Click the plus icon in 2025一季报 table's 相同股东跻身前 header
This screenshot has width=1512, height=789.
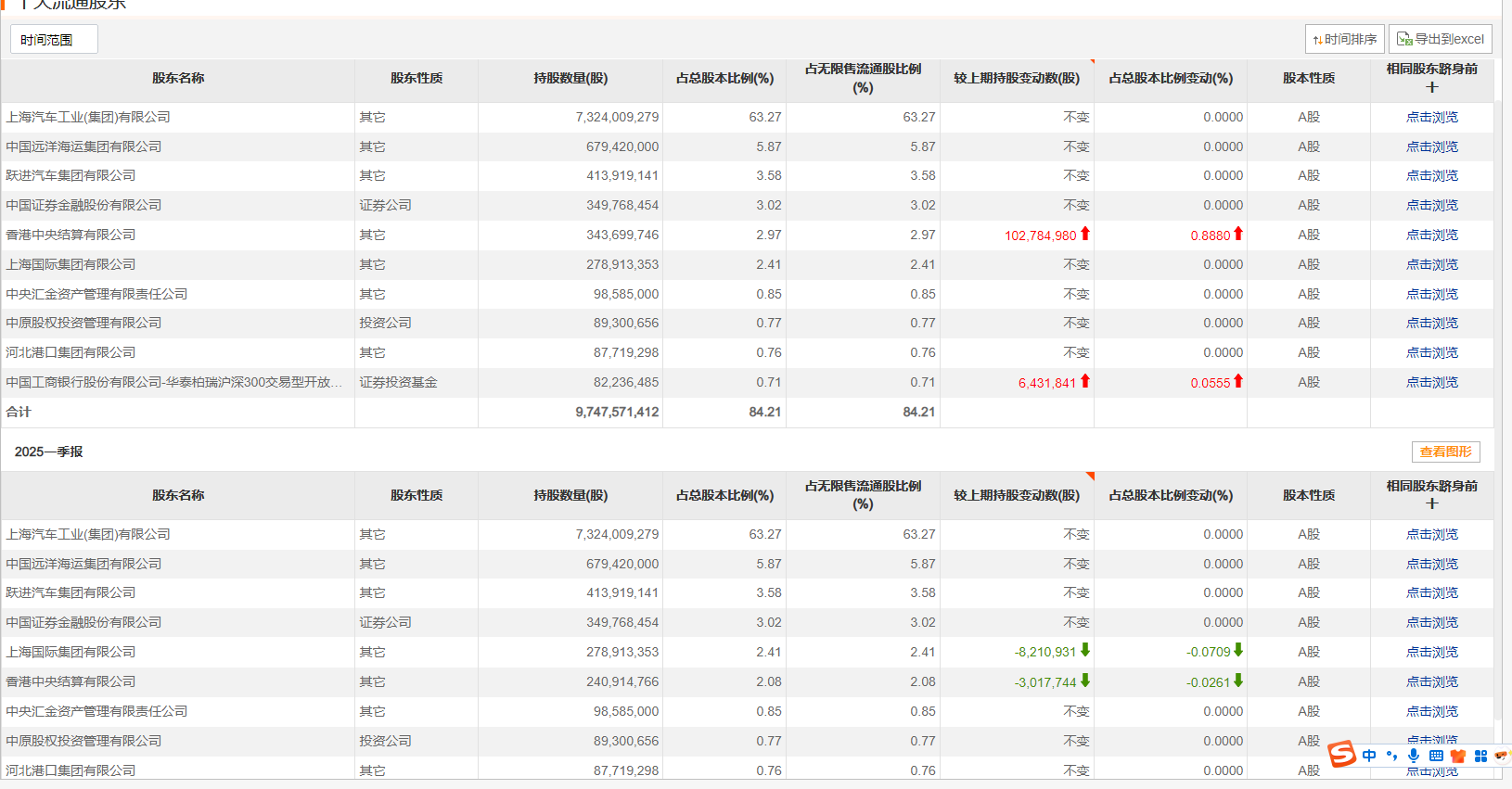pos(1432,503)
